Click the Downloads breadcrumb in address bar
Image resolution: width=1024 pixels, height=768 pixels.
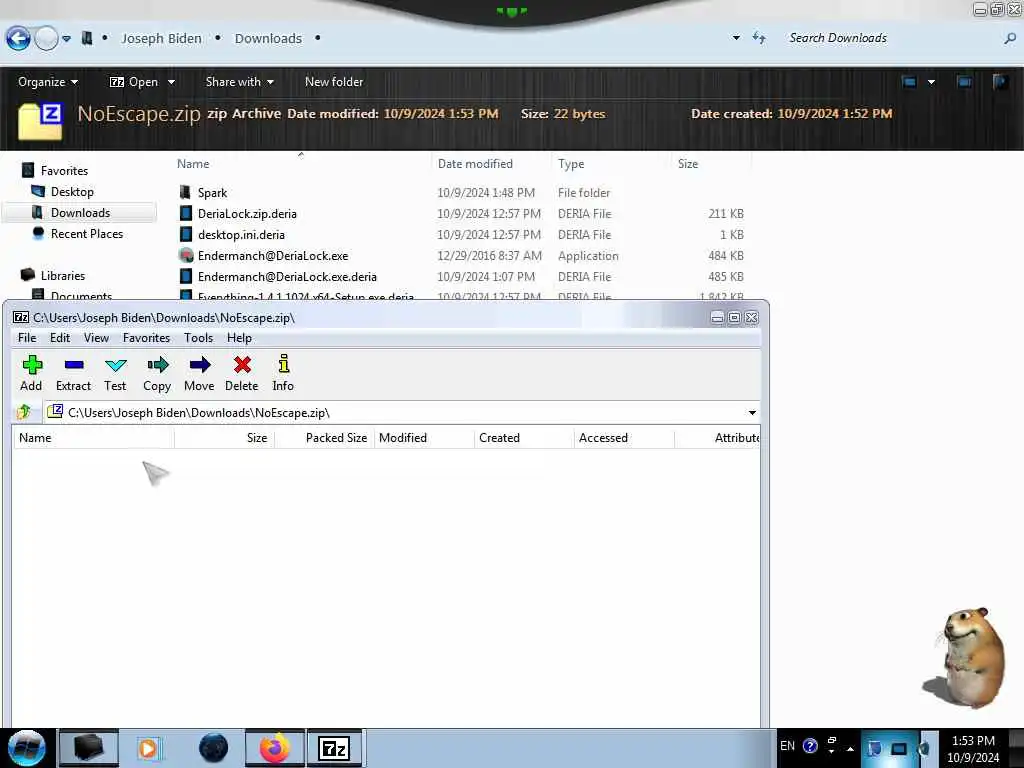(268, 39)
